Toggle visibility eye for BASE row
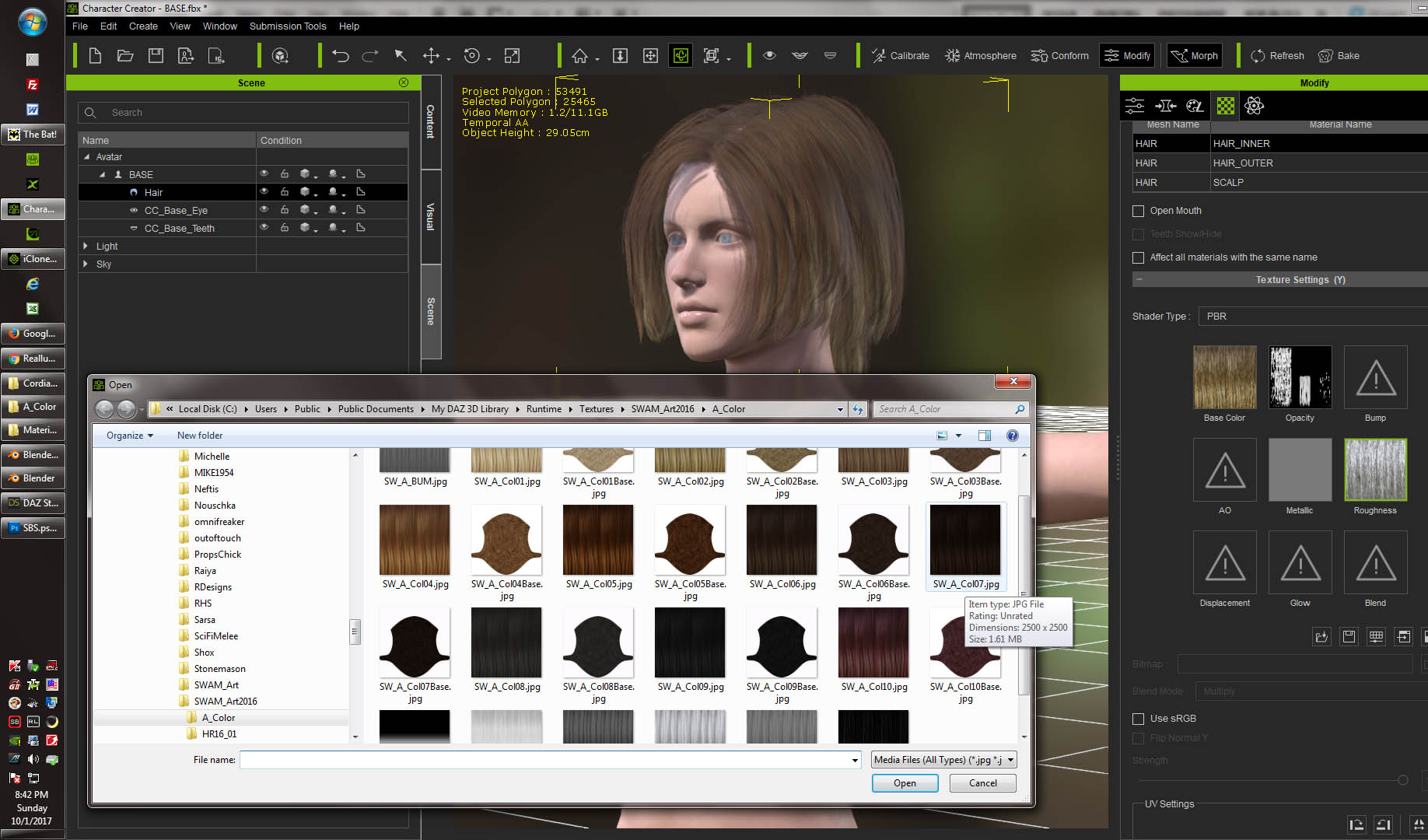Image resolution: width=1428 pixels, height=840 pixels. click(264, 173)
